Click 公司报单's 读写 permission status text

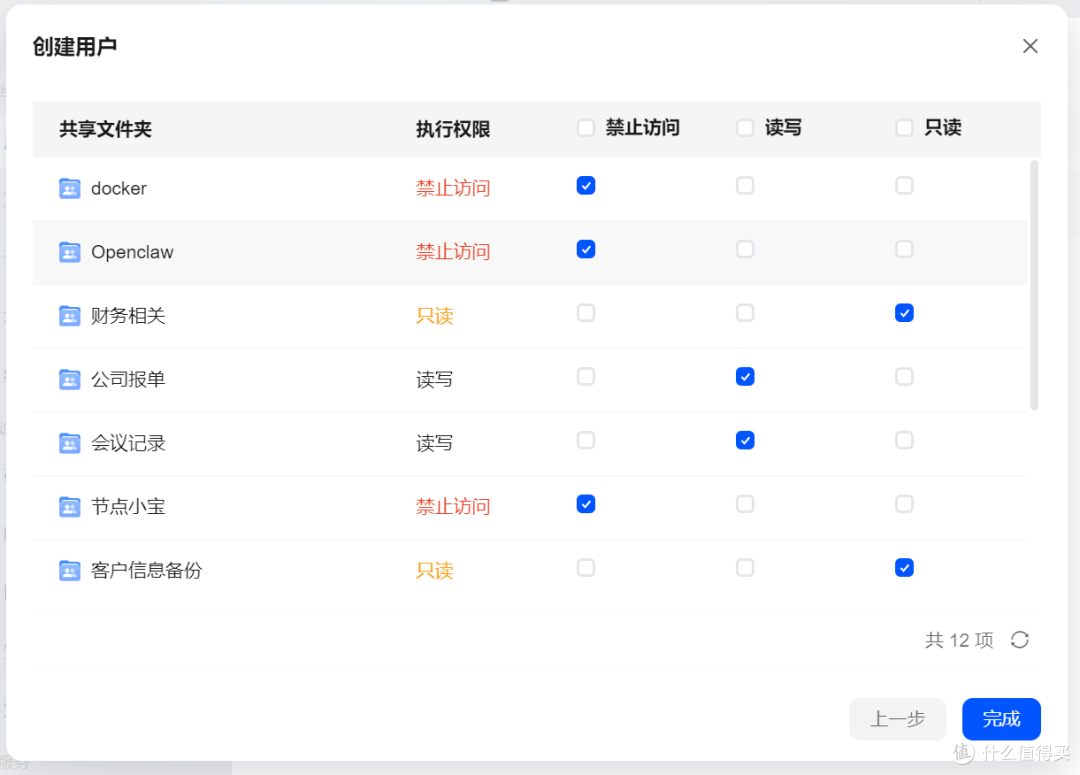pyautogui.click(x=435, y=380)
